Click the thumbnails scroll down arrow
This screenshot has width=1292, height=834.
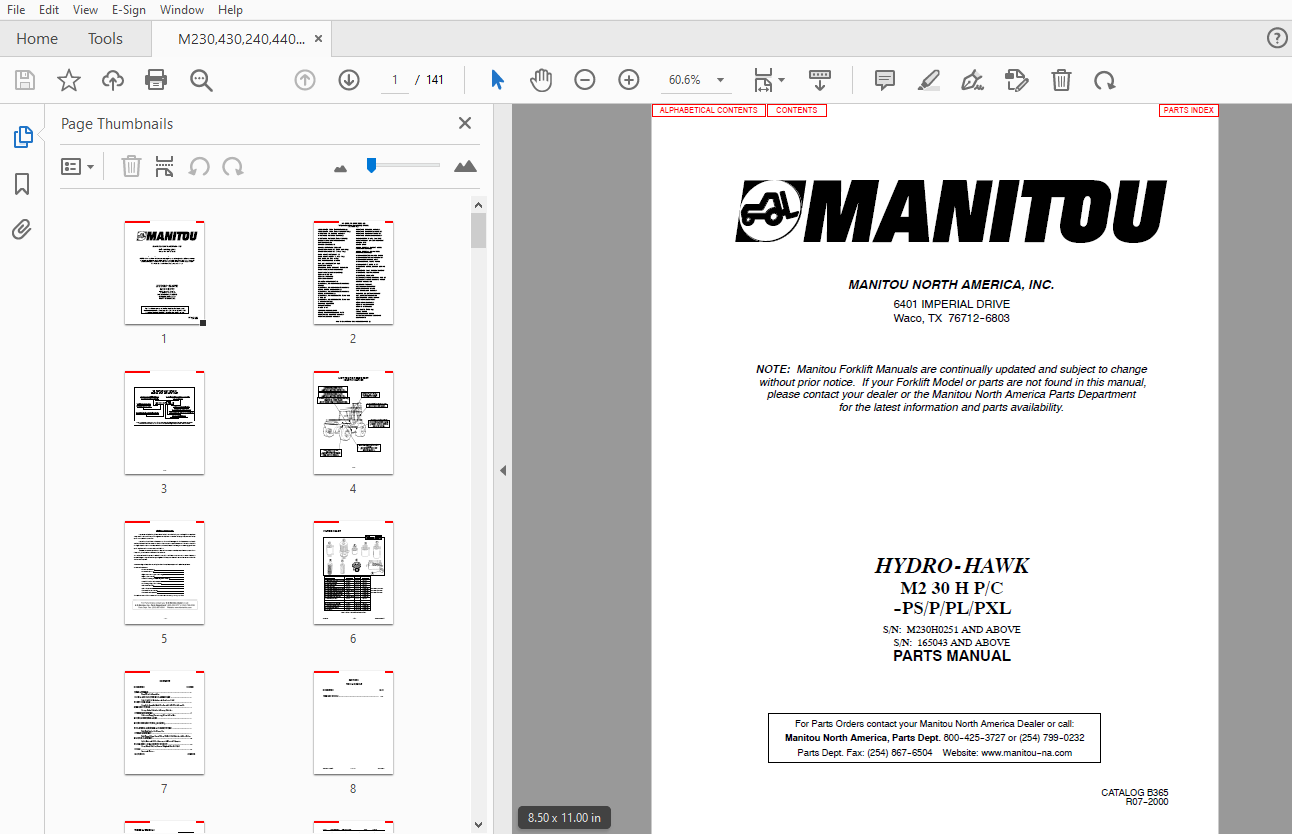[479, 825]
